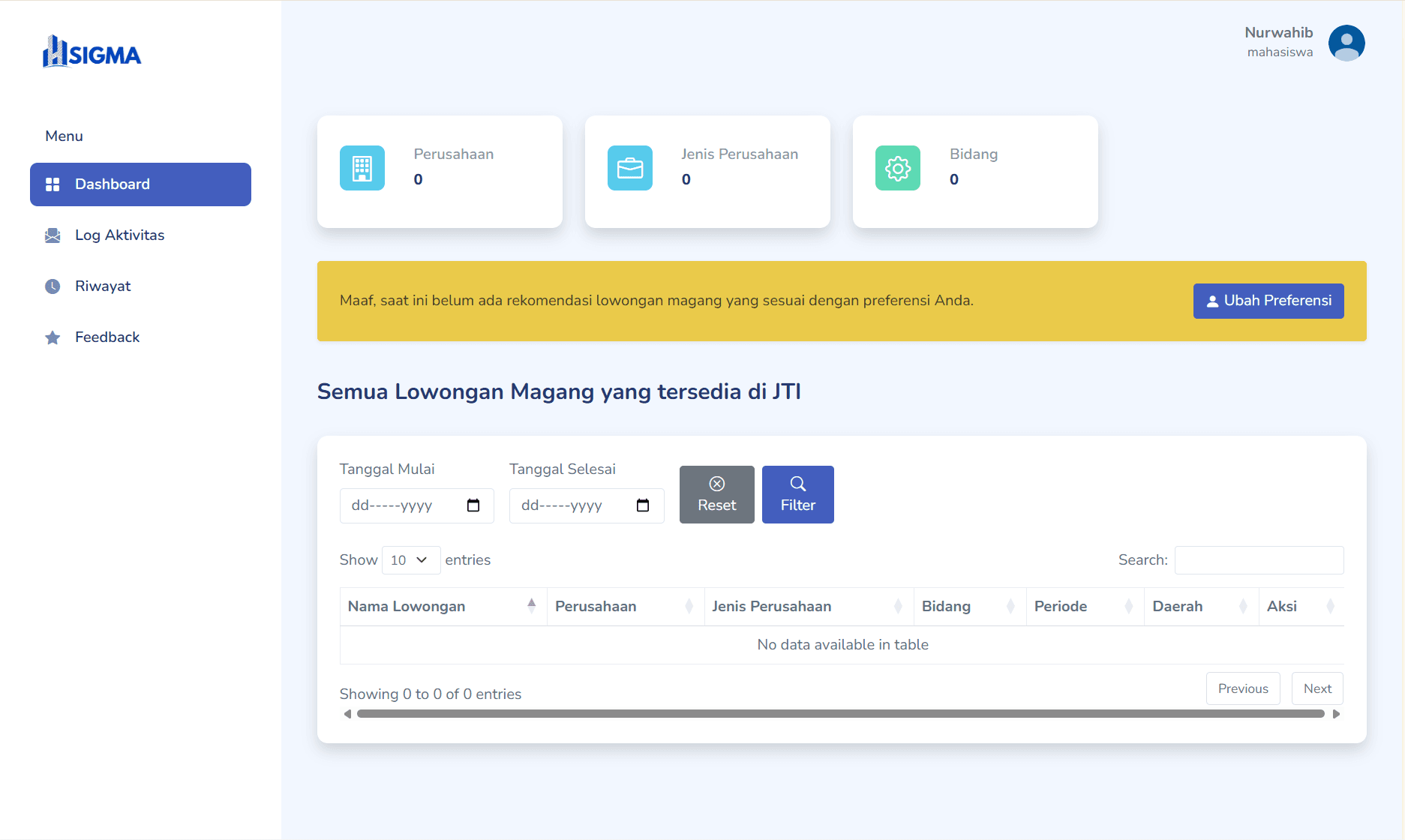Go to Next page
Screen dimensions: 1405x840
(1317, 688)
